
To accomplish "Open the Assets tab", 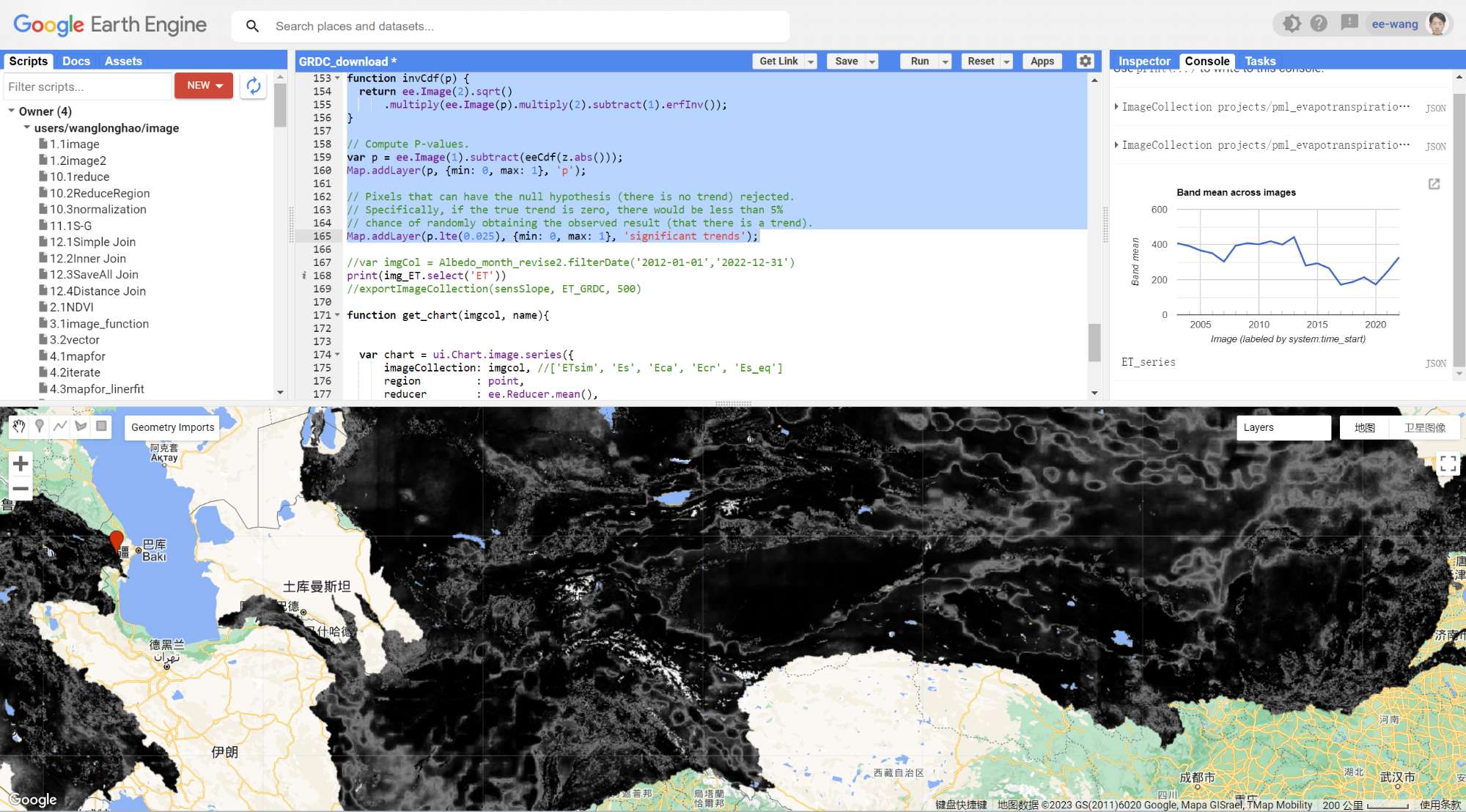I will point(123,62).
